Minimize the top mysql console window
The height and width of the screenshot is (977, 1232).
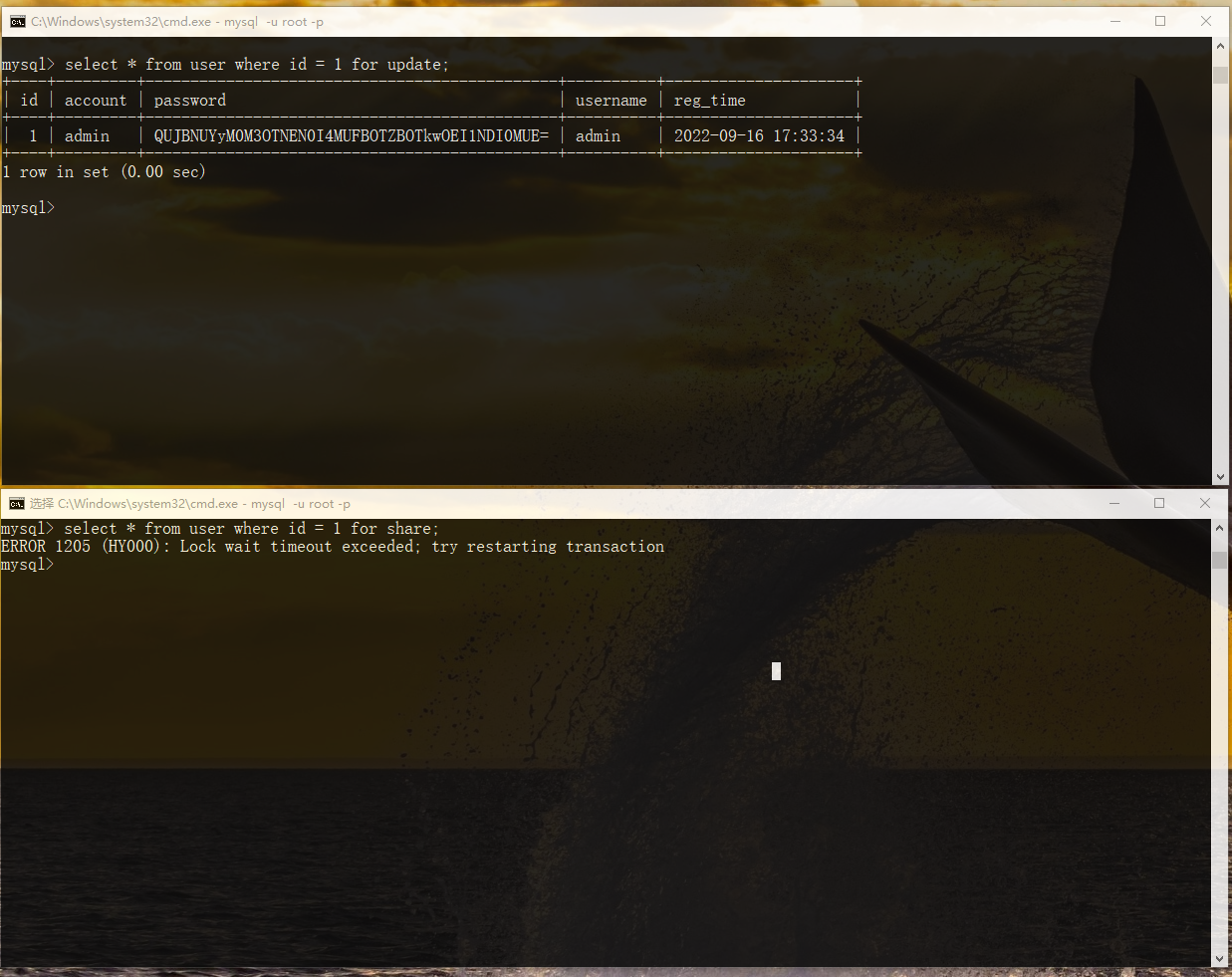[1115, 21]
